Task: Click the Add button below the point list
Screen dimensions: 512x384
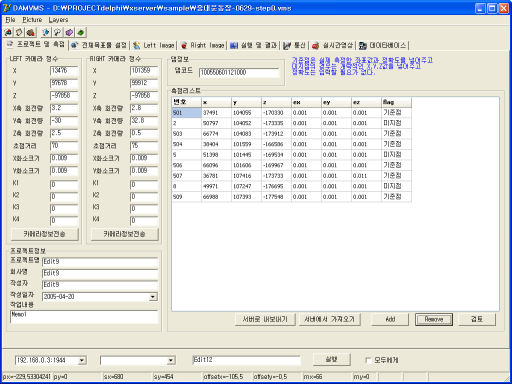Action: point(390,319)
